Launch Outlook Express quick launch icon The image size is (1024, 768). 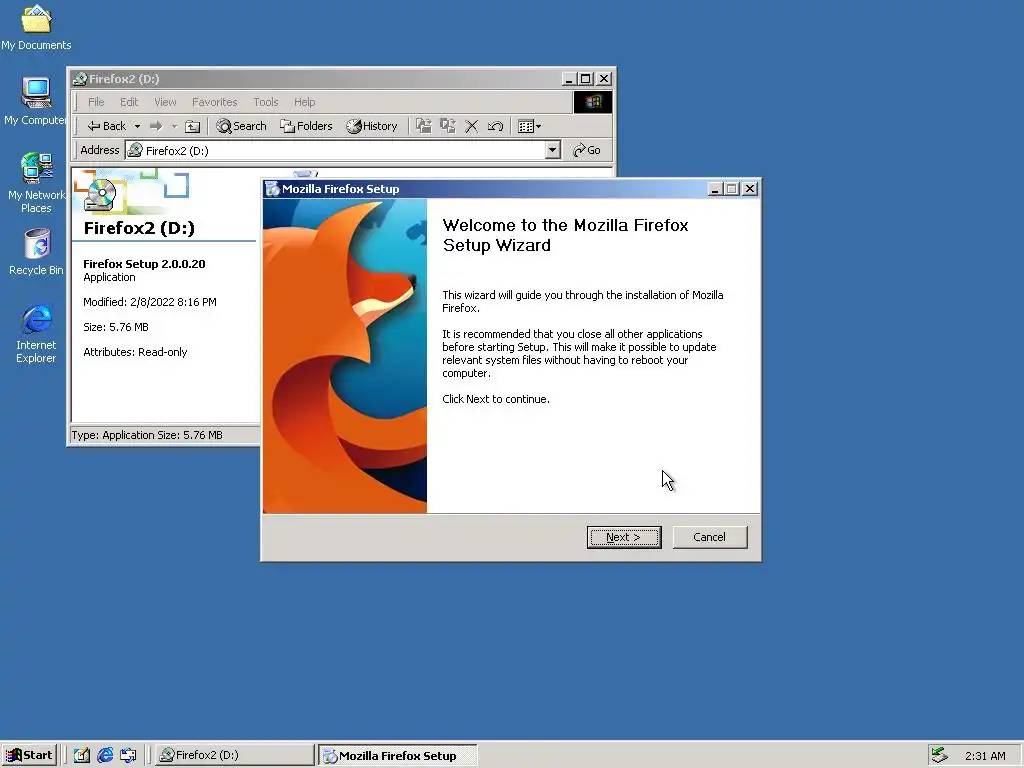pyautogui.click(x=128, y=755)
